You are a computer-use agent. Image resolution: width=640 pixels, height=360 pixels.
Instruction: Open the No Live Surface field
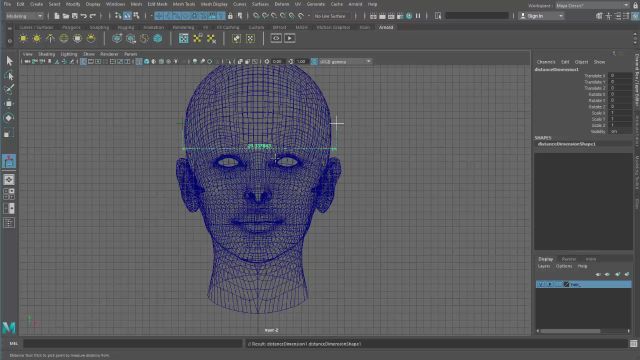click(331, 16)
